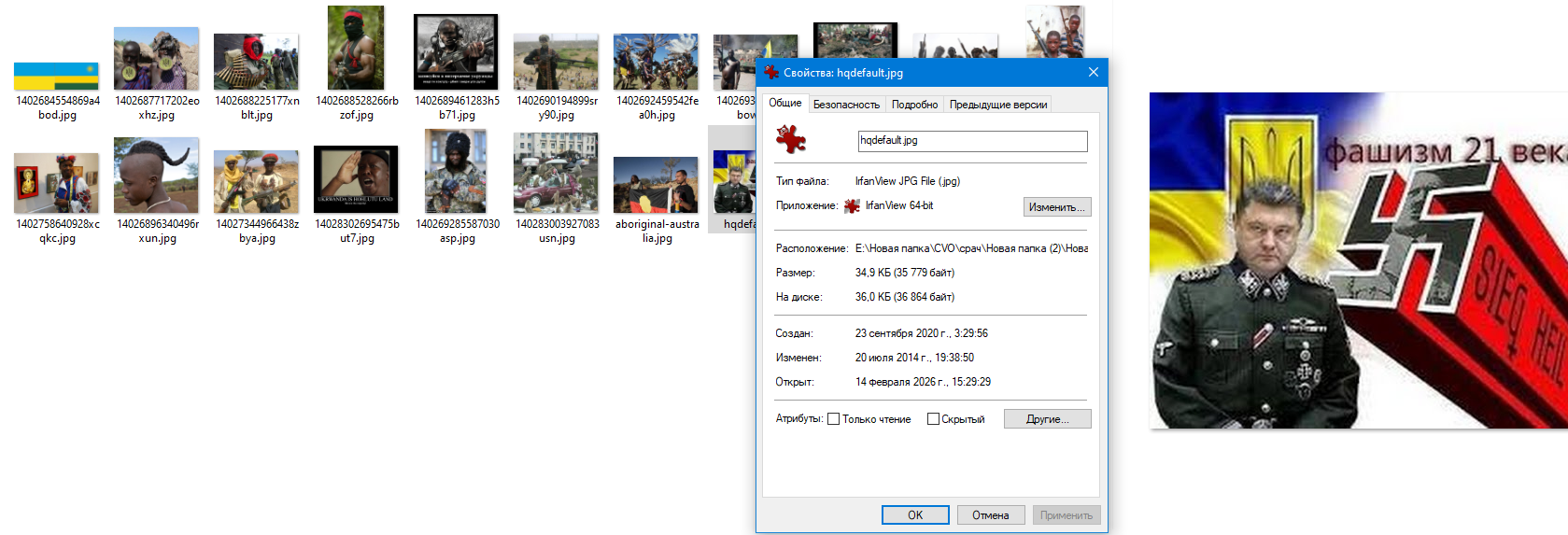Click the Отмена button
The image size is (1568, 535).
point(991,515)
